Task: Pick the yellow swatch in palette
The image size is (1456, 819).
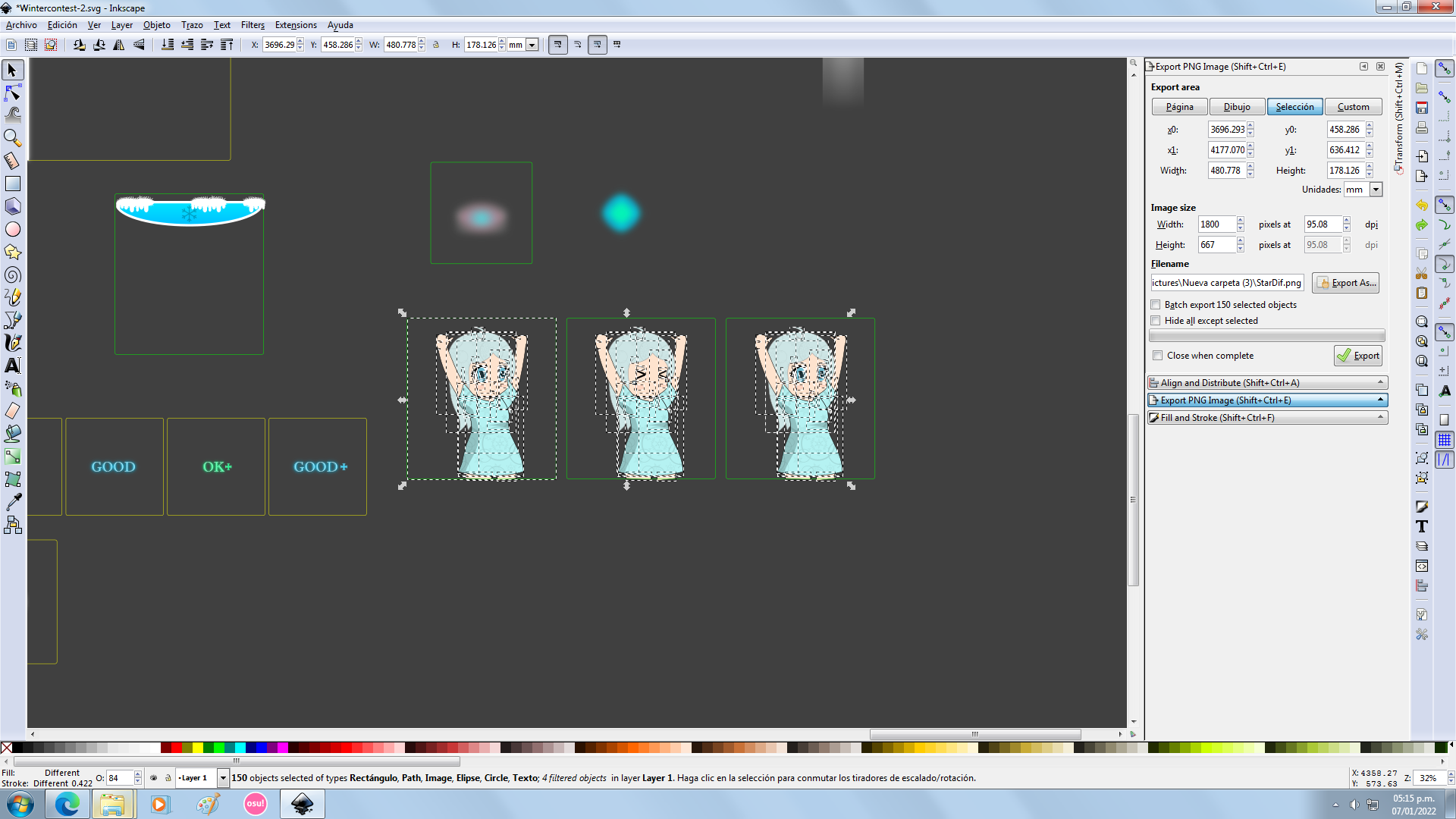Action: 198,748
